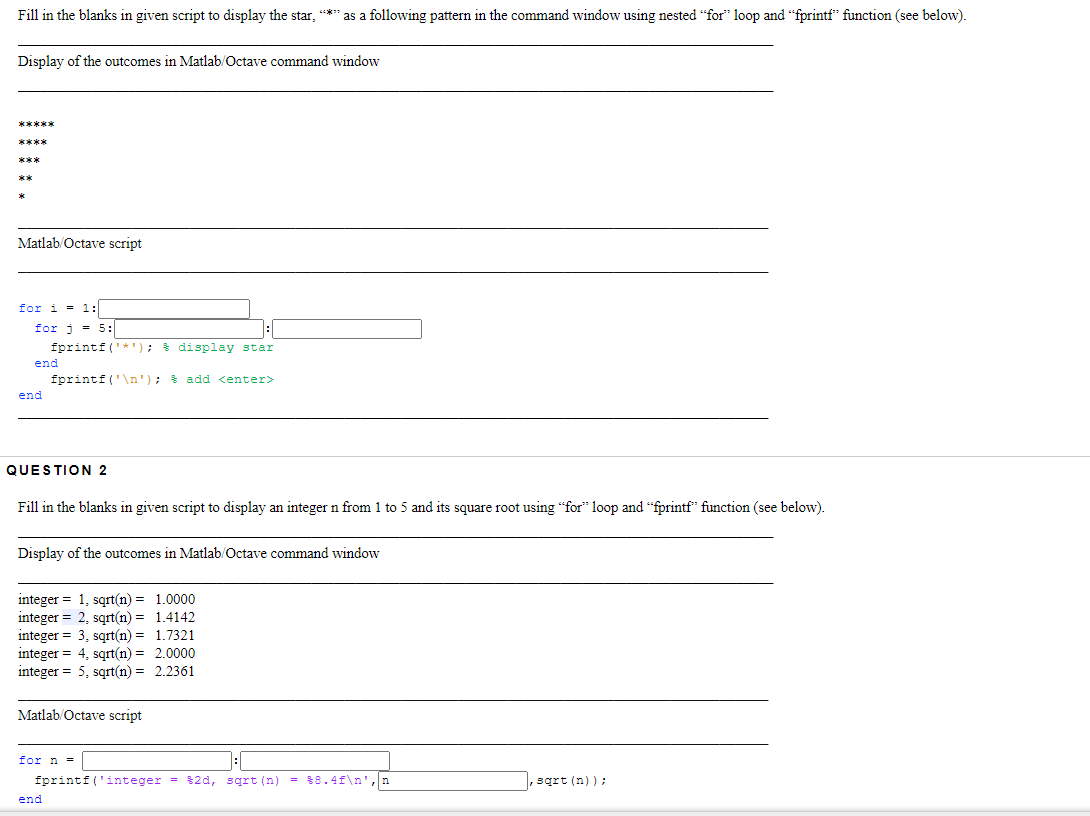1090x816 pixels.
Task: Click the final "end" in Question 2 script
Action: tap(29, 798)
